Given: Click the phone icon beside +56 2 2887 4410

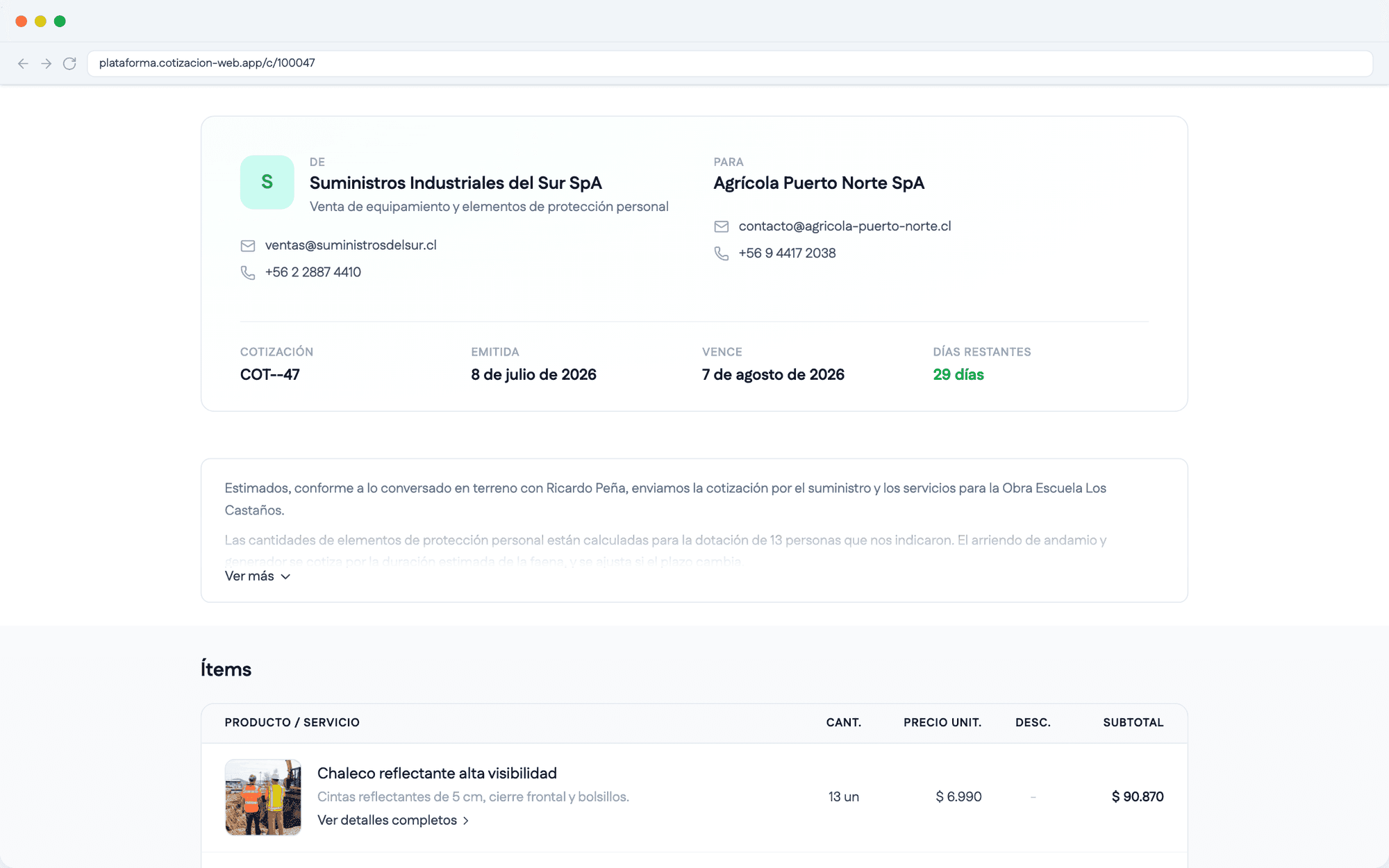Looking at the screenshot, I should point(248,273).
